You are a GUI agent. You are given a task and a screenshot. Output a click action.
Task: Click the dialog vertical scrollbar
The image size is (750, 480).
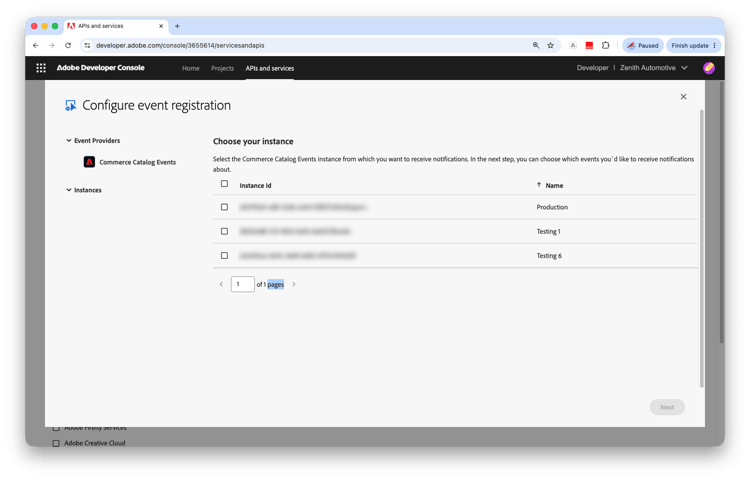tap(702, 249)
